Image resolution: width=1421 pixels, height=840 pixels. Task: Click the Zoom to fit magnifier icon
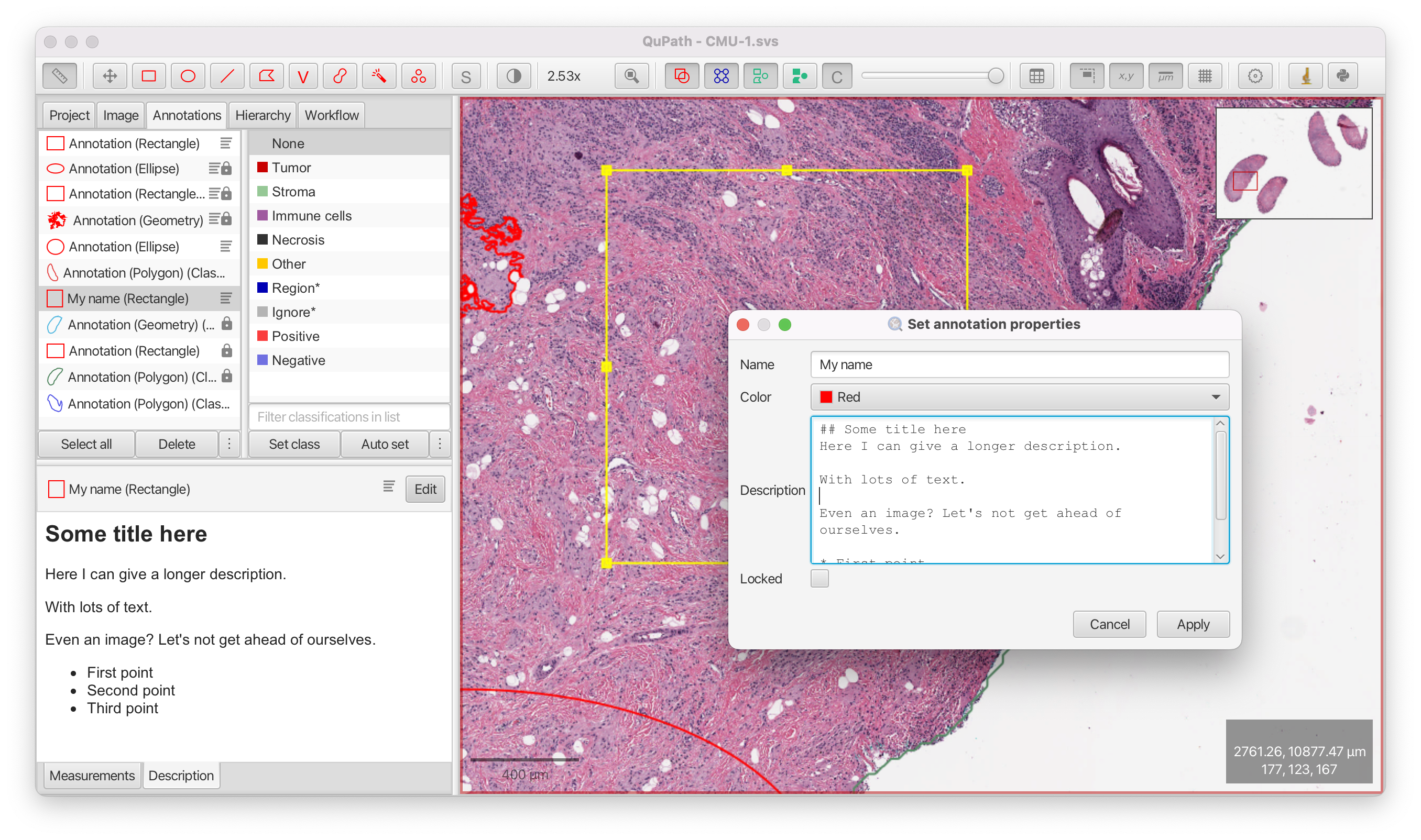[631, 76]
